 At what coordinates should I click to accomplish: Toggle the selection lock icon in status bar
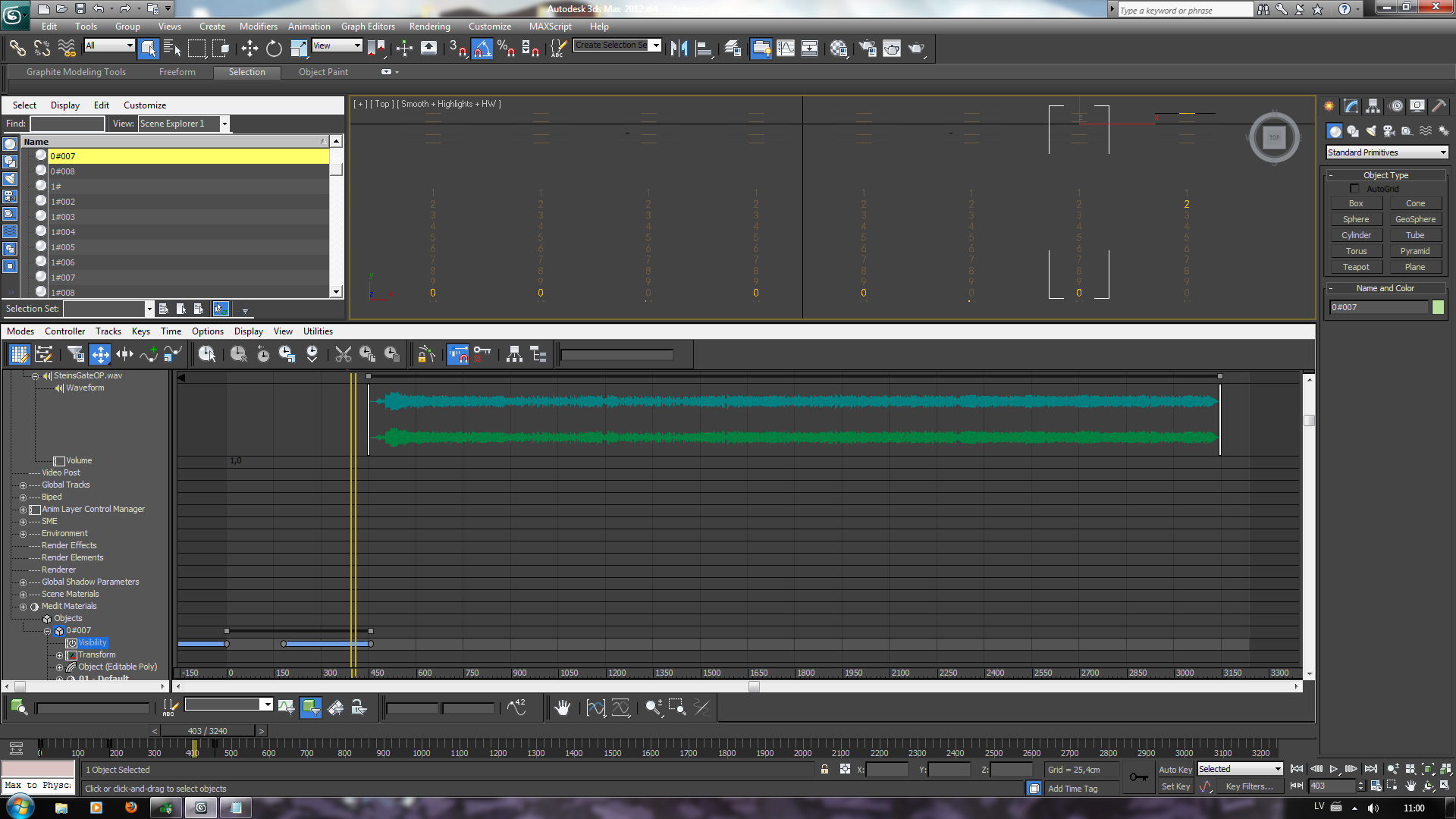pos(824,769)
